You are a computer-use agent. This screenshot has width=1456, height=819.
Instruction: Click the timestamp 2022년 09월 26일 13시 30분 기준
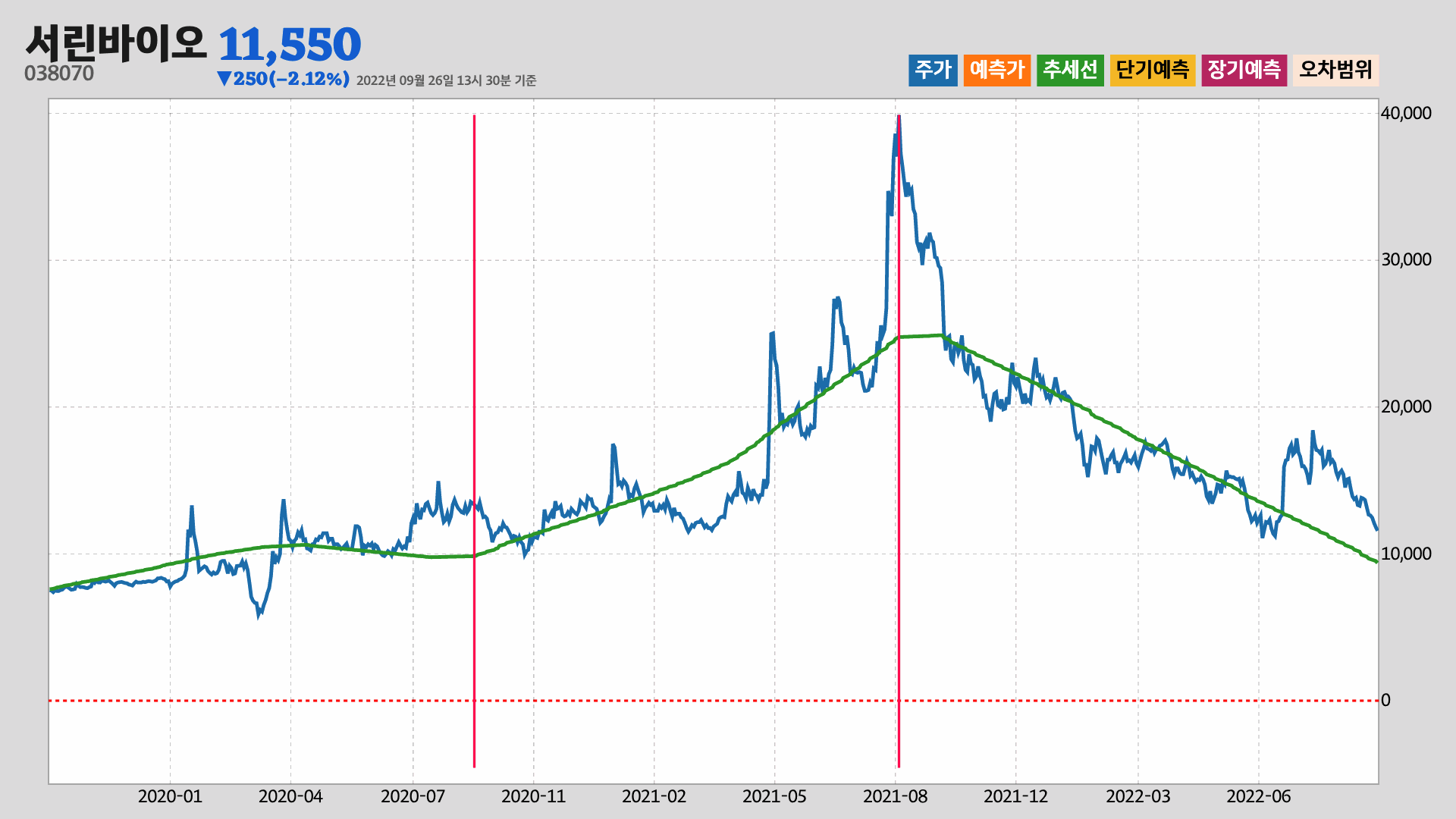pyautogui.click(x=446, y=80)
